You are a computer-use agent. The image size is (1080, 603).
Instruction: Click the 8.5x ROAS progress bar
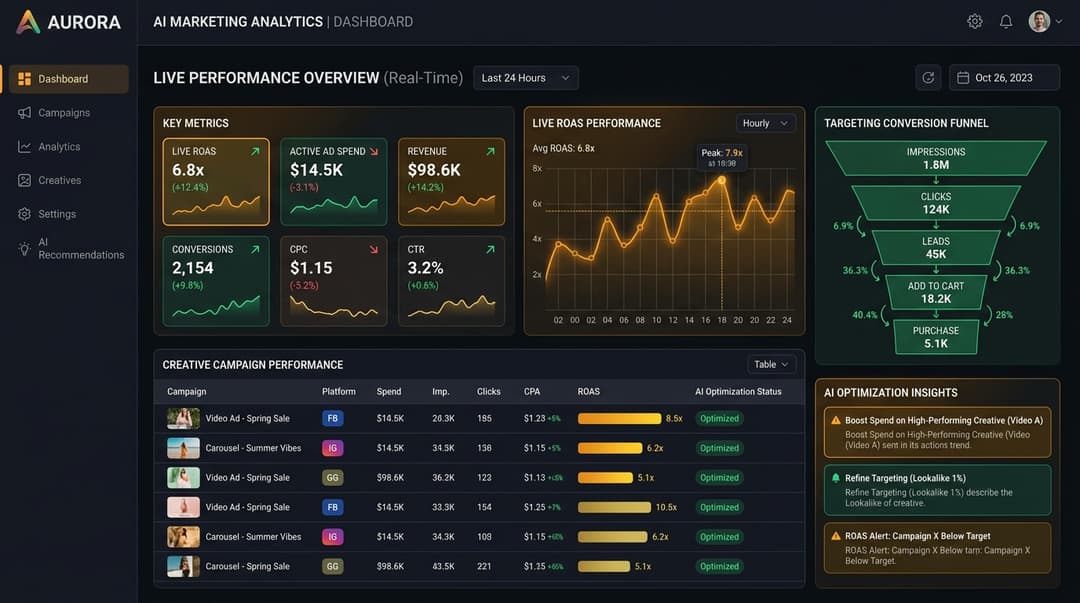(x=619, y=418)
